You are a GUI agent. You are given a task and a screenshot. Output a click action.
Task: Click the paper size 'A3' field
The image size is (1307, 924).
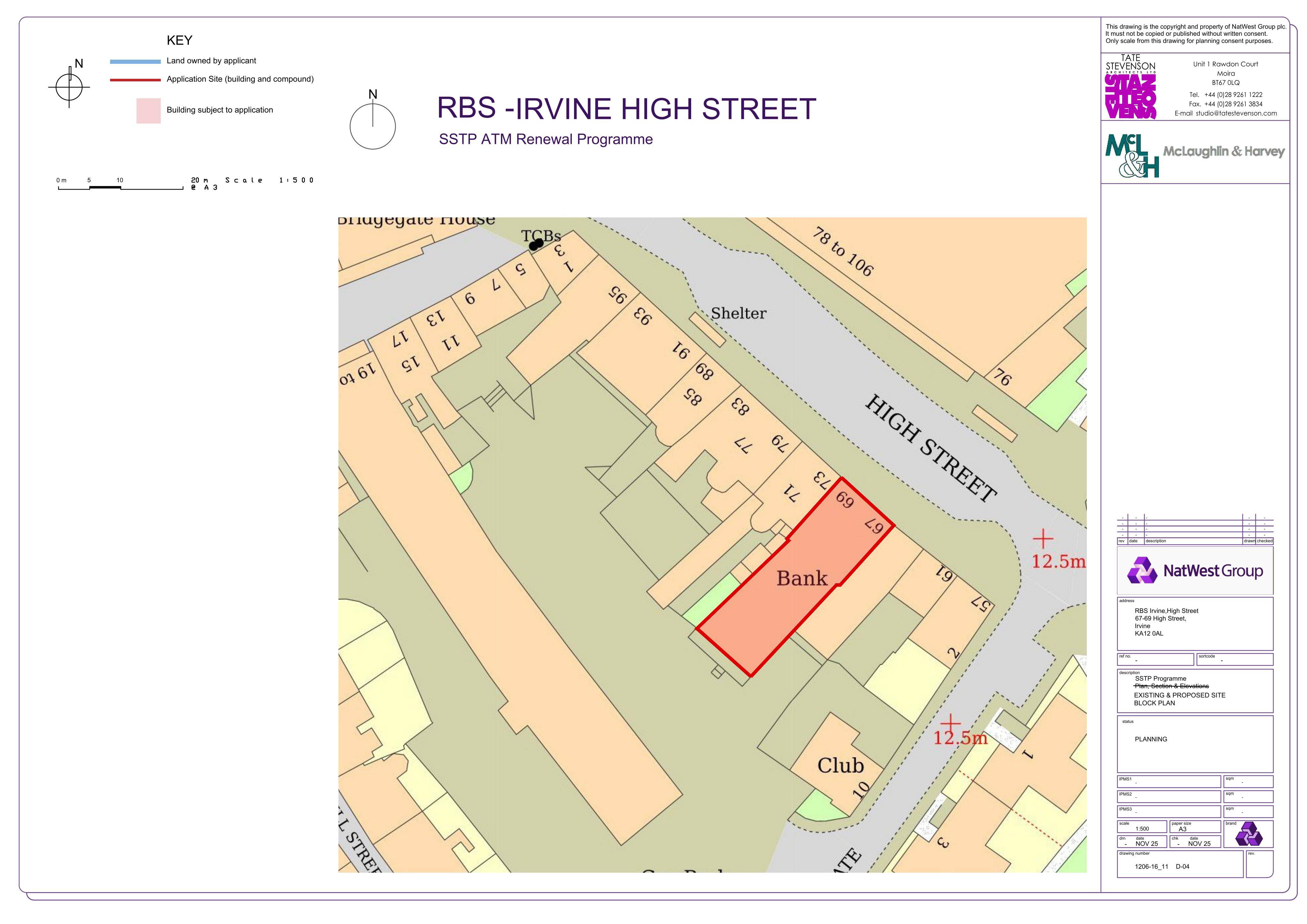1195,827
